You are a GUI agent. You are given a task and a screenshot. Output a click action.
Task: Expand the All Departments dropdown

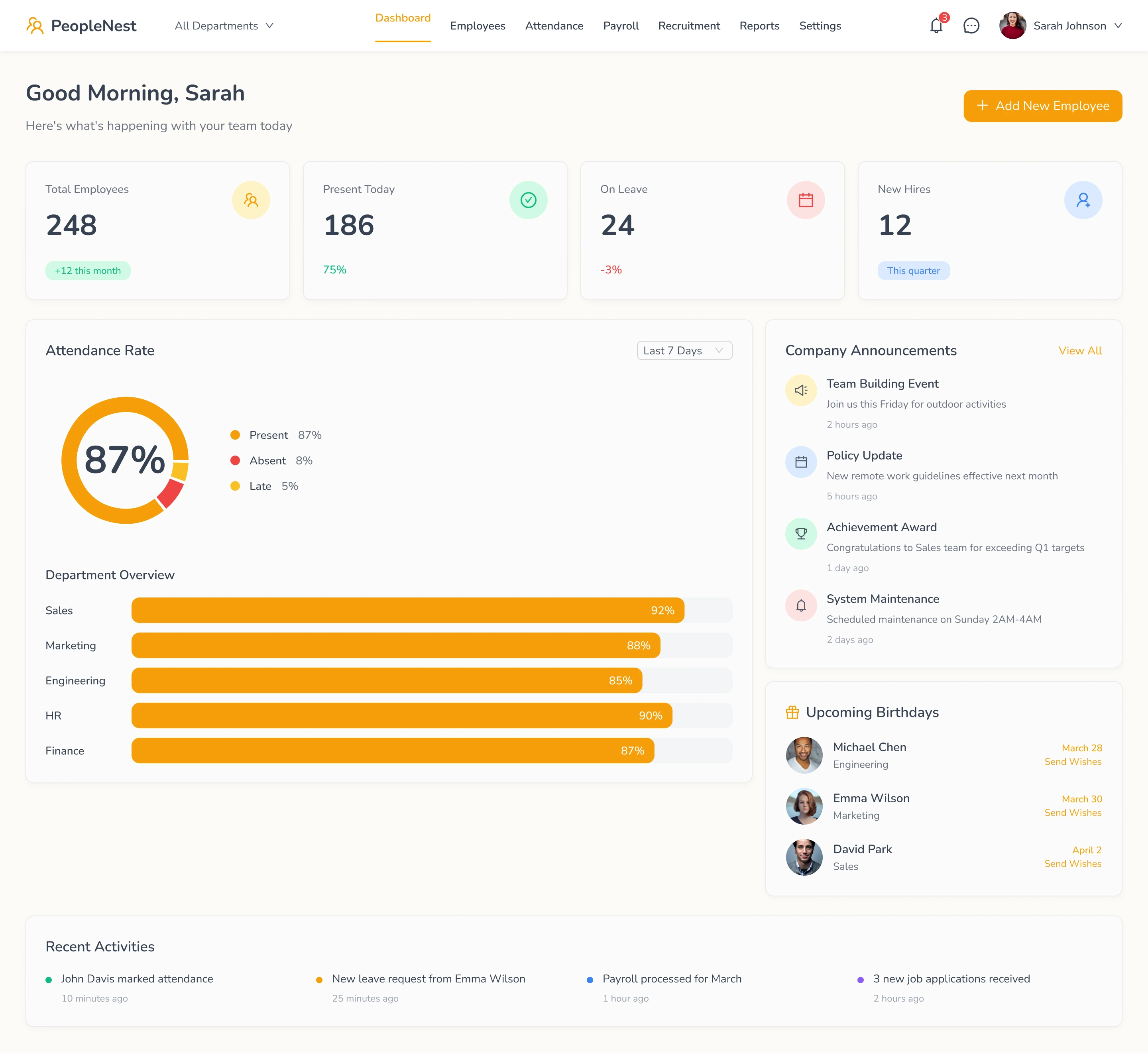224,26
